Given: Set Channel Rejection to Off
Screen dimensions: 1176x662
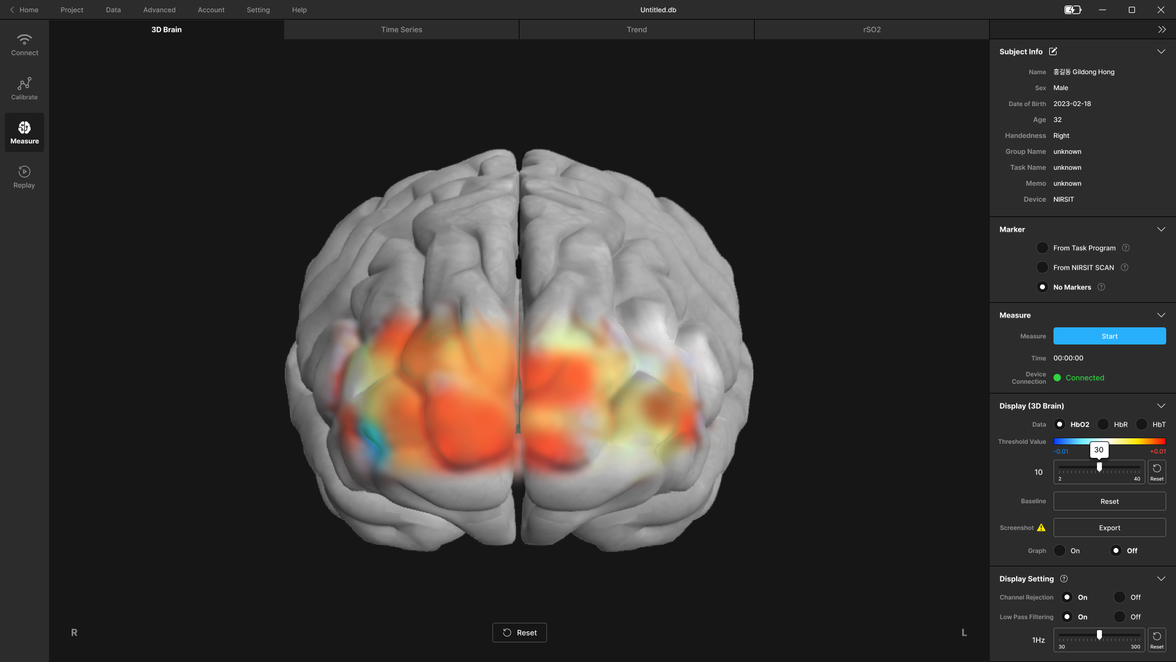Looking at the screenshot, I should click(1119, 597).
